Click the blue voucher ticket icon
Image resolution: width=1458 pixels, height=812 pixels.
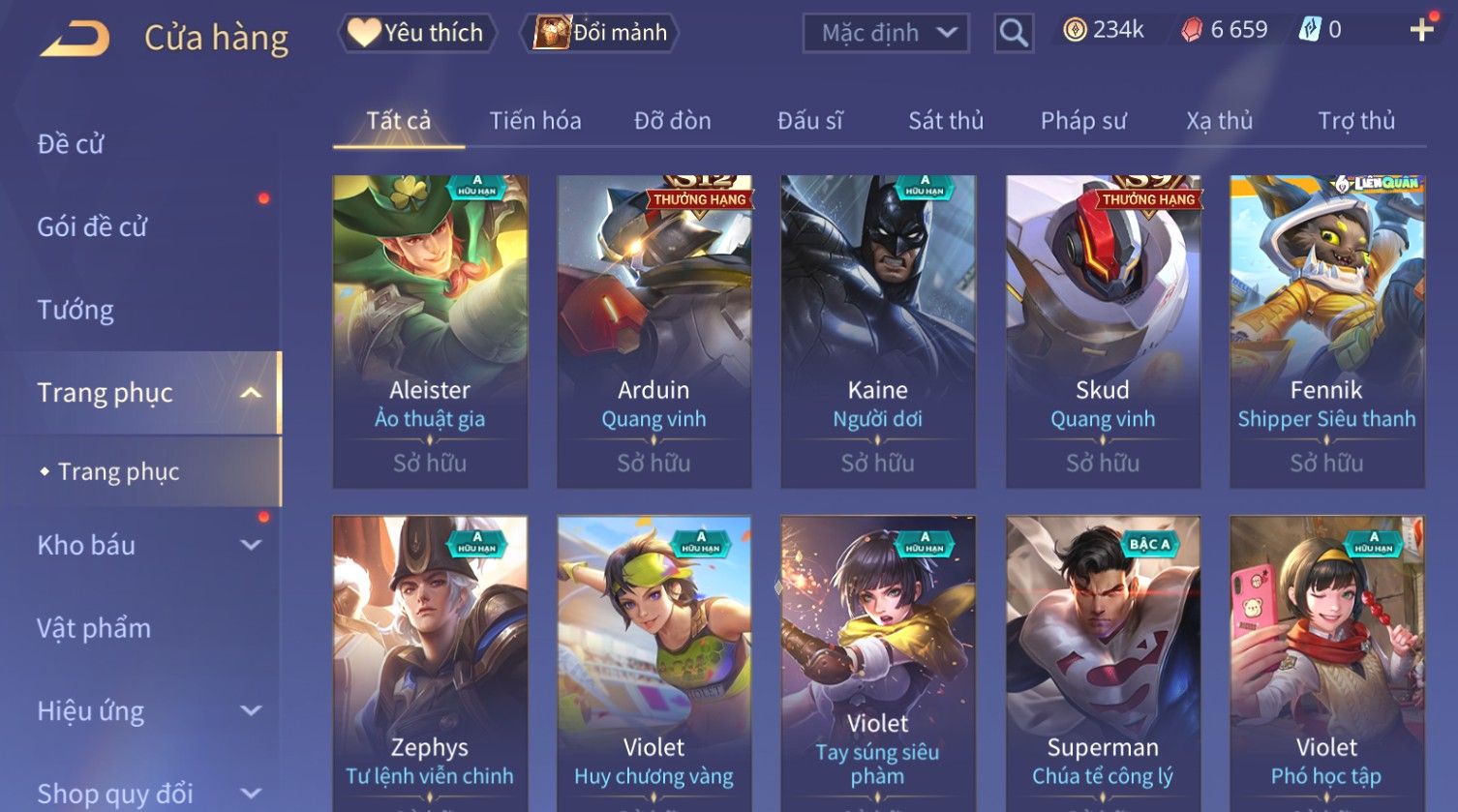tap(1309, 31)
